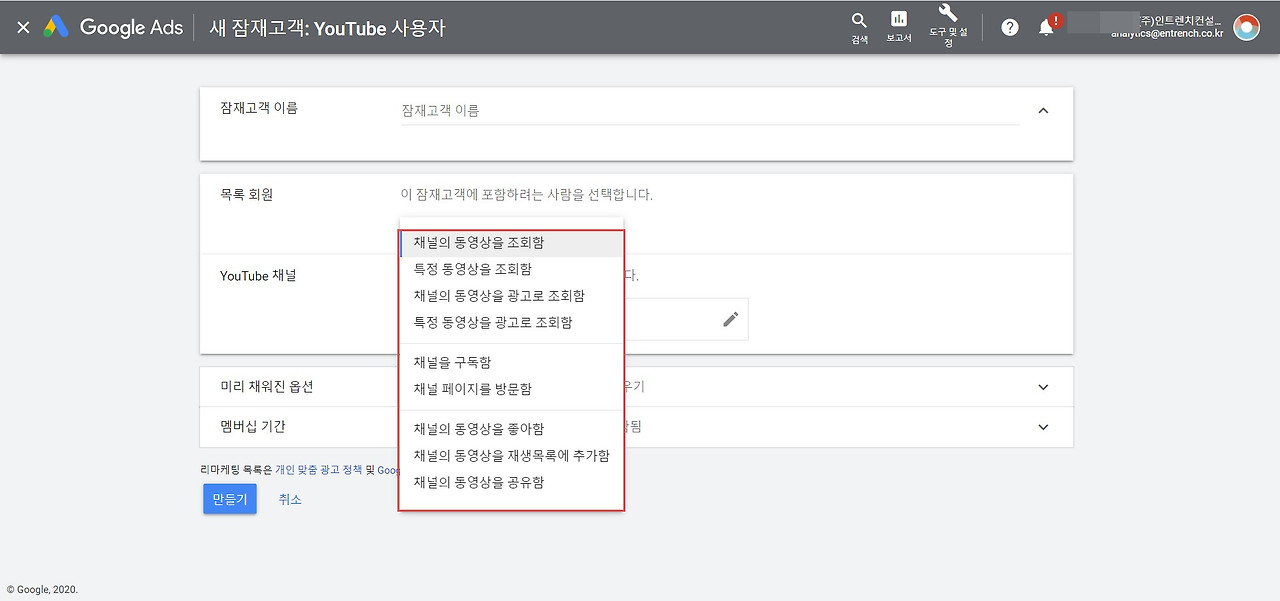Expand the 멤버십 기간 section
The width and height of the screenshot is (1280, 601).
click(1043, 427)
